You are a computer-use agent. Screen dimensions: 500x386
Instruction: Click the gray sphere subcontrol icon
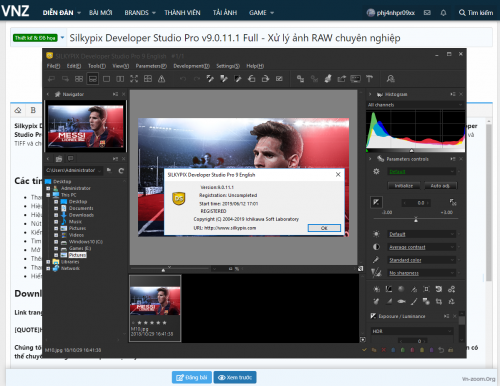[401, 289]
